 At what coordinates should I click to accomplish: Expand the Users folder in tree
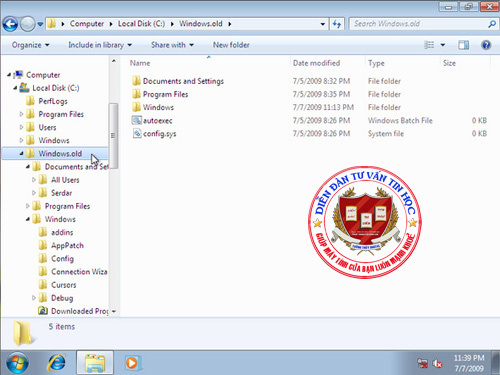click(x=21, y=127)
